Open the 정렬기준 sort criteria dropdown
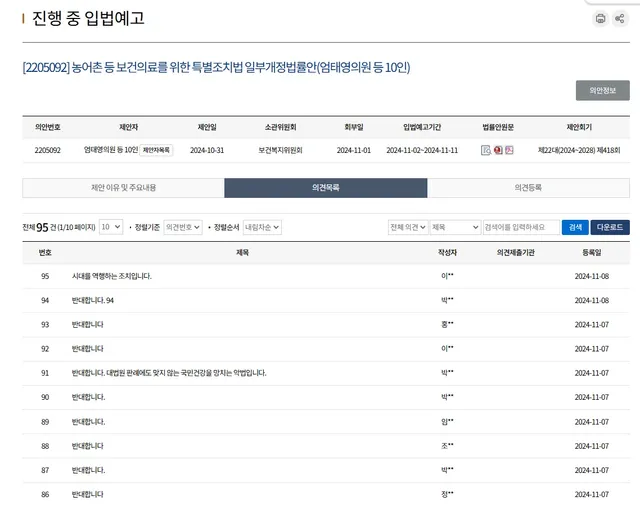This screenshot has width=640, height=506. click(x=183, y=227)
